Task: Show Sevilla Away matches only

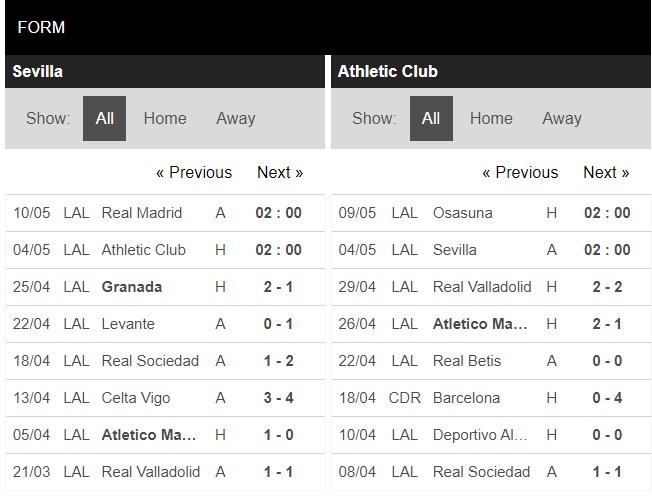Action: click(235, 118)
